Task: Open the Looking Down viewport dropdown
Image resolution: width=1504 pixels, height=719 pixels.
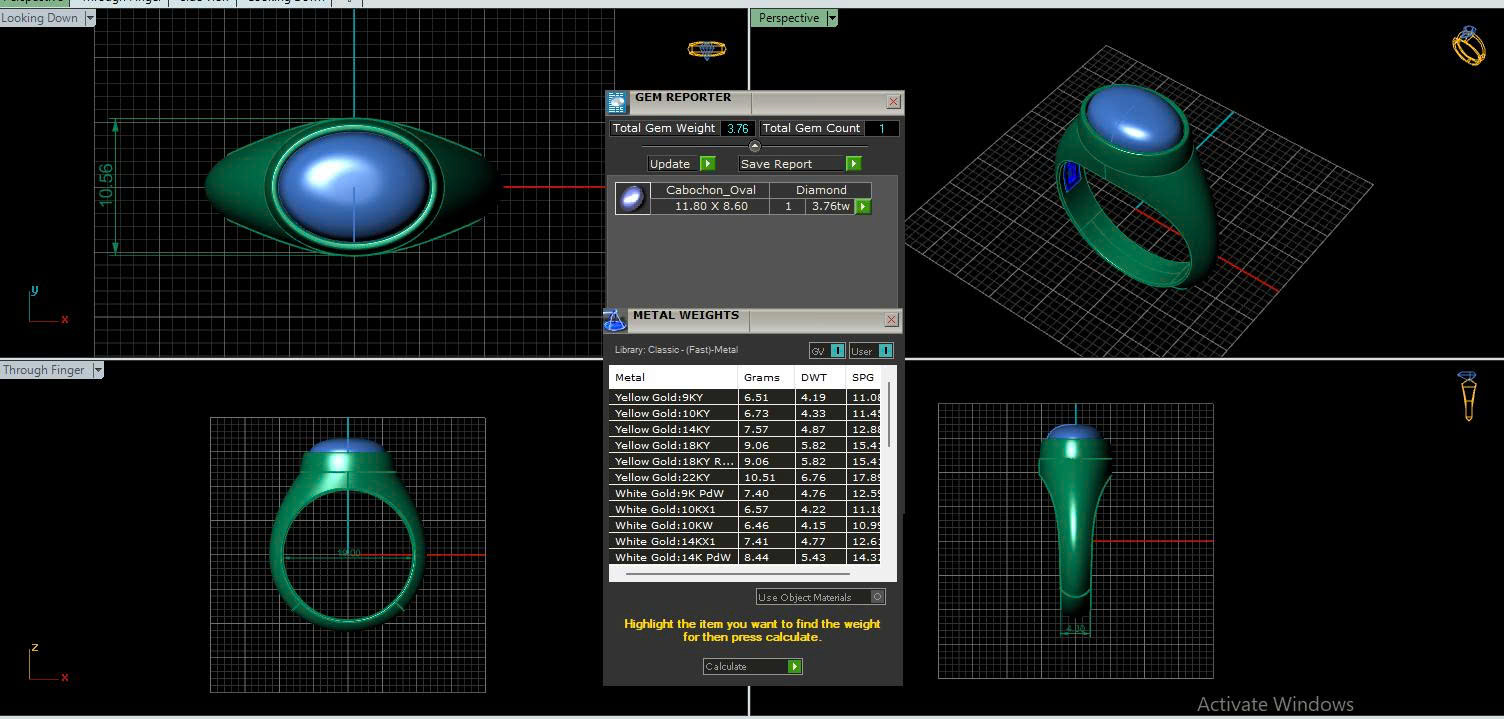Action: pos(90,18)
